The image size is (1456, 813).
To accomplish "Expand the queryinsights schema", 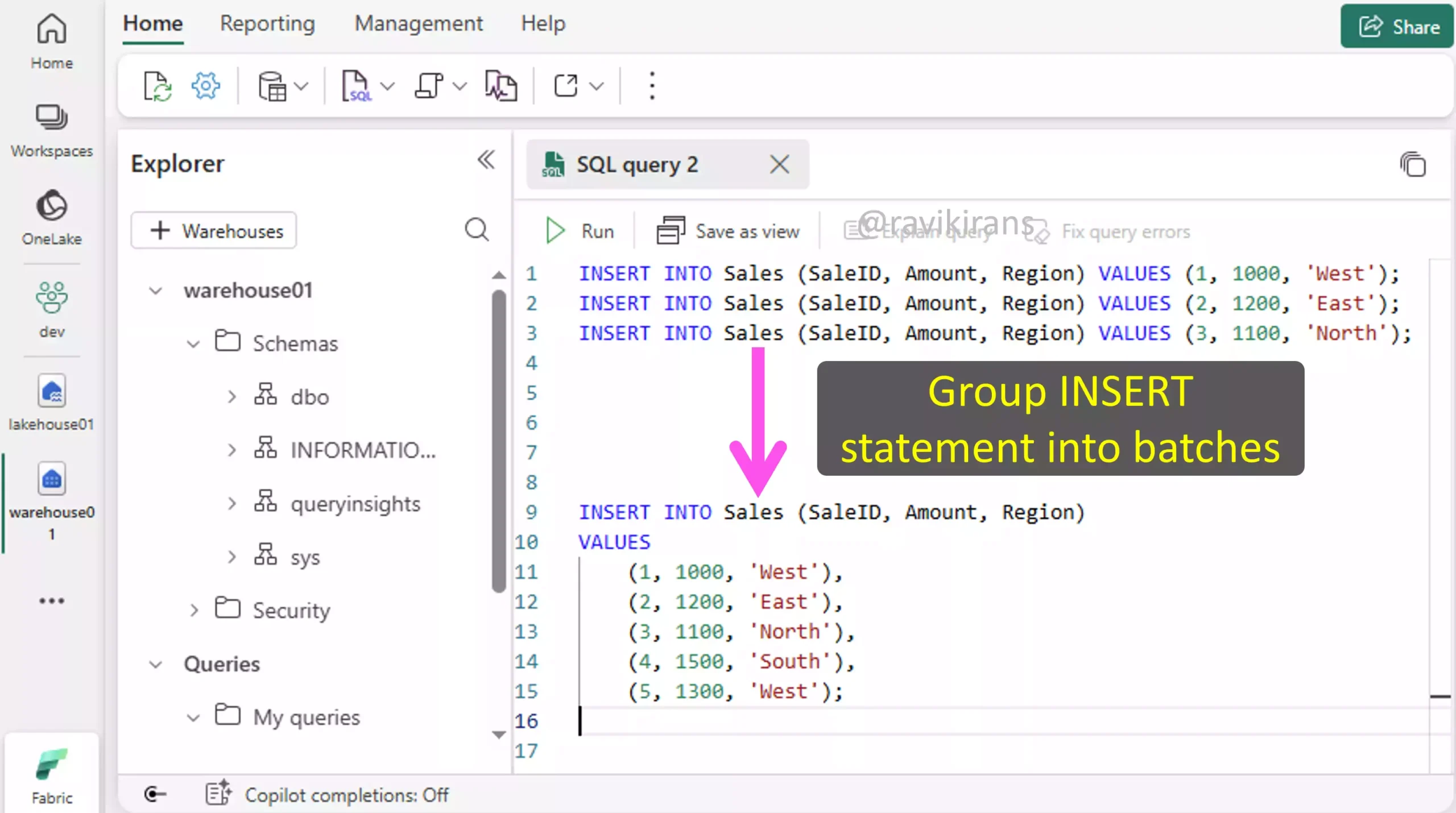I will pos(231,504).
